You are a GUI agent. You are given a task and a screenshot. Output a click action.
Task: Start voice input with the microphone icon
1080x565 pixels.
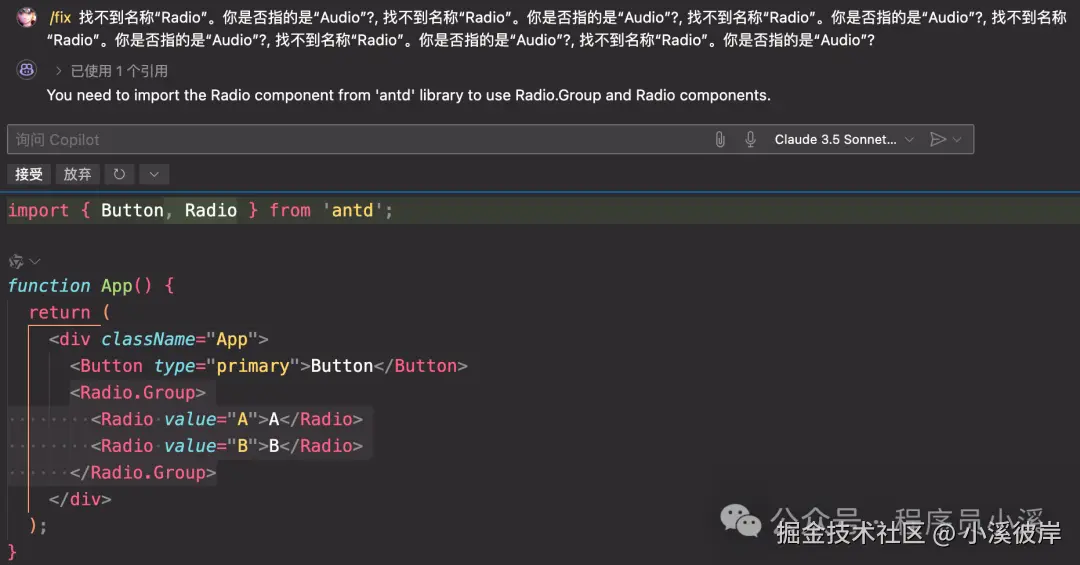coord(751,139)
